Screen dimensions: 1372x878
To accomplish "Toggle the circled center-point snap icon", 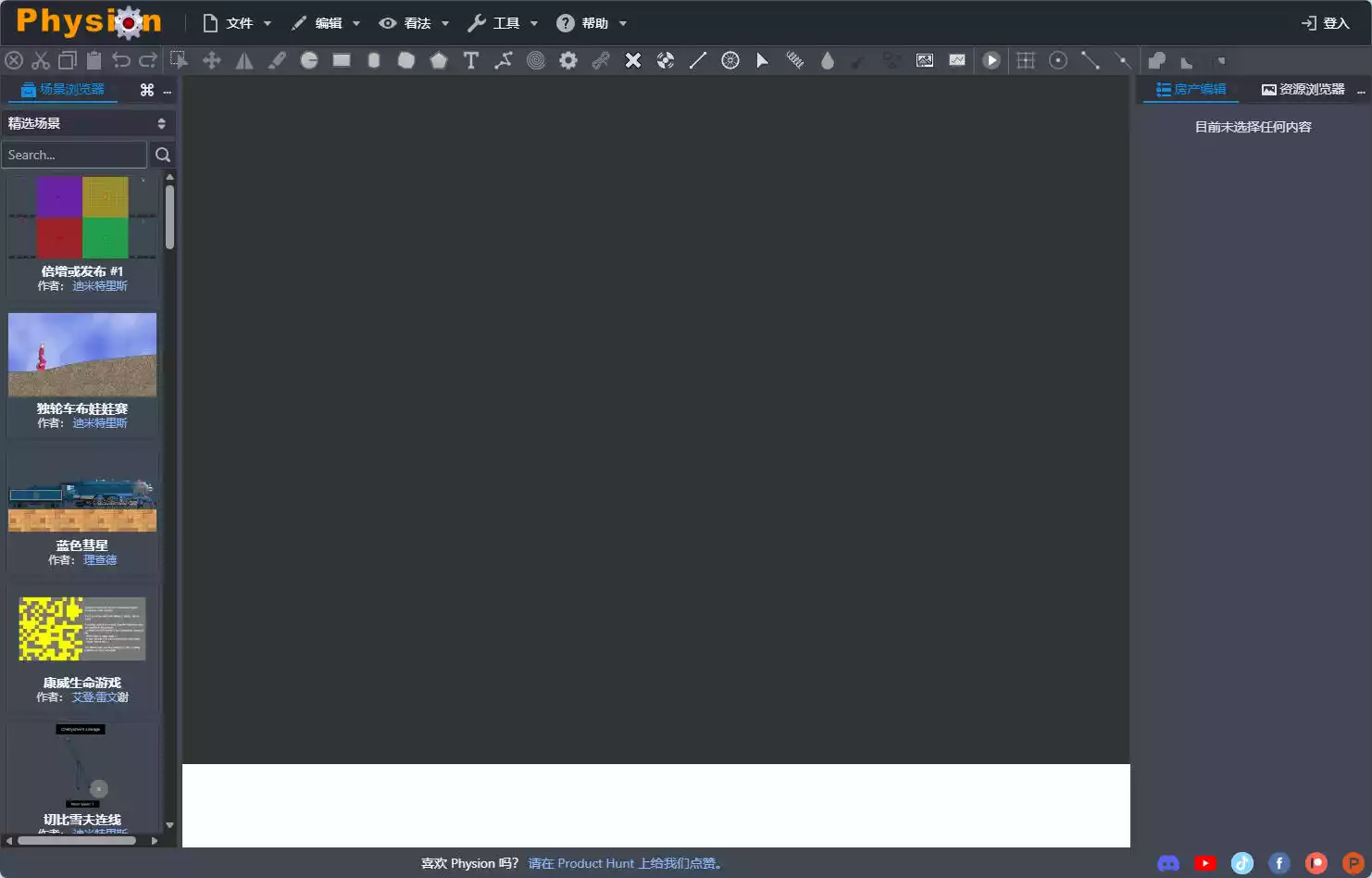I will 1058,60.
